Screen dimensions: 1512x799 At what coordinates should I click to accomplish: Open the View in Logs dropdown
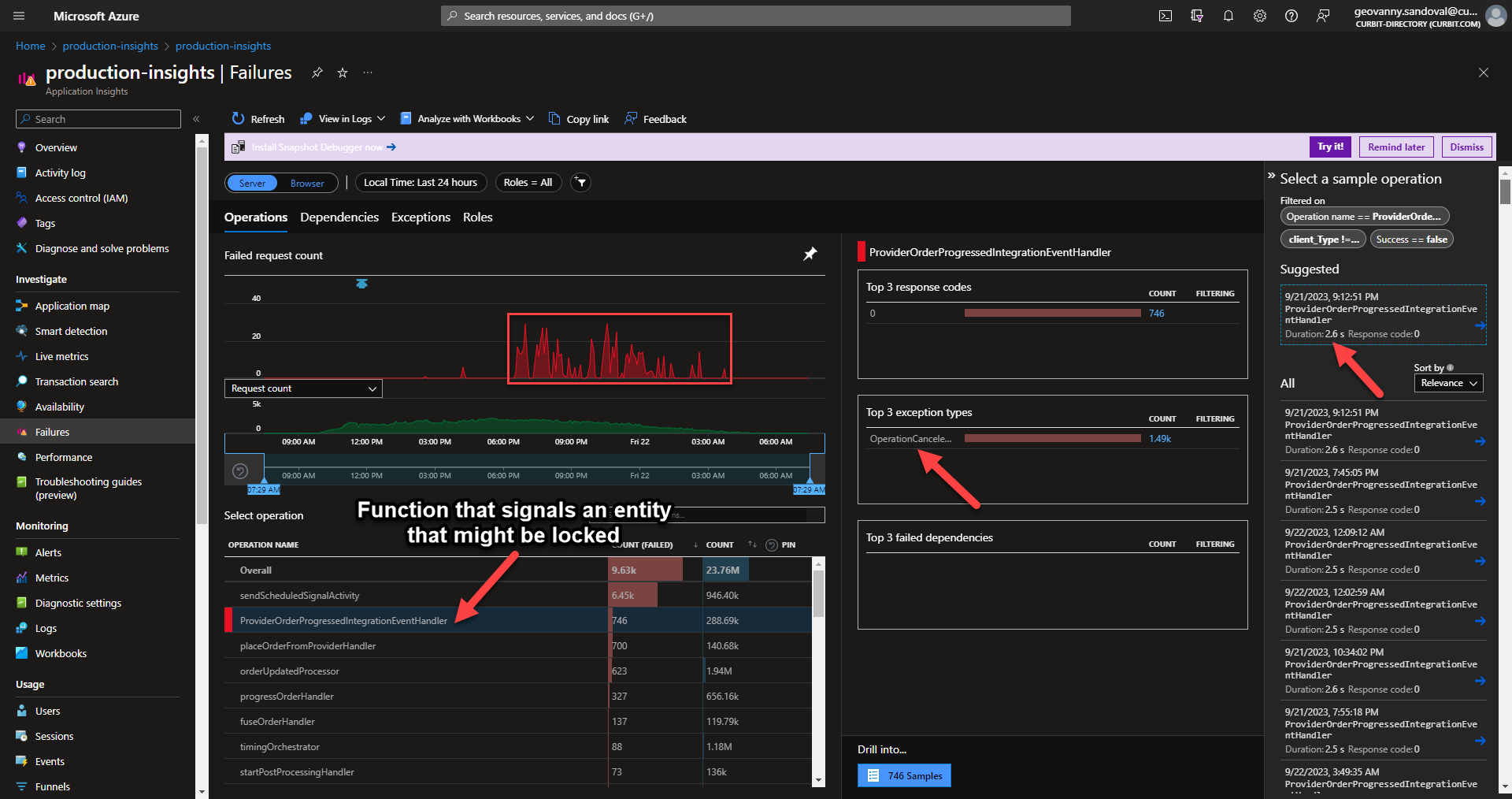[342, 118]
